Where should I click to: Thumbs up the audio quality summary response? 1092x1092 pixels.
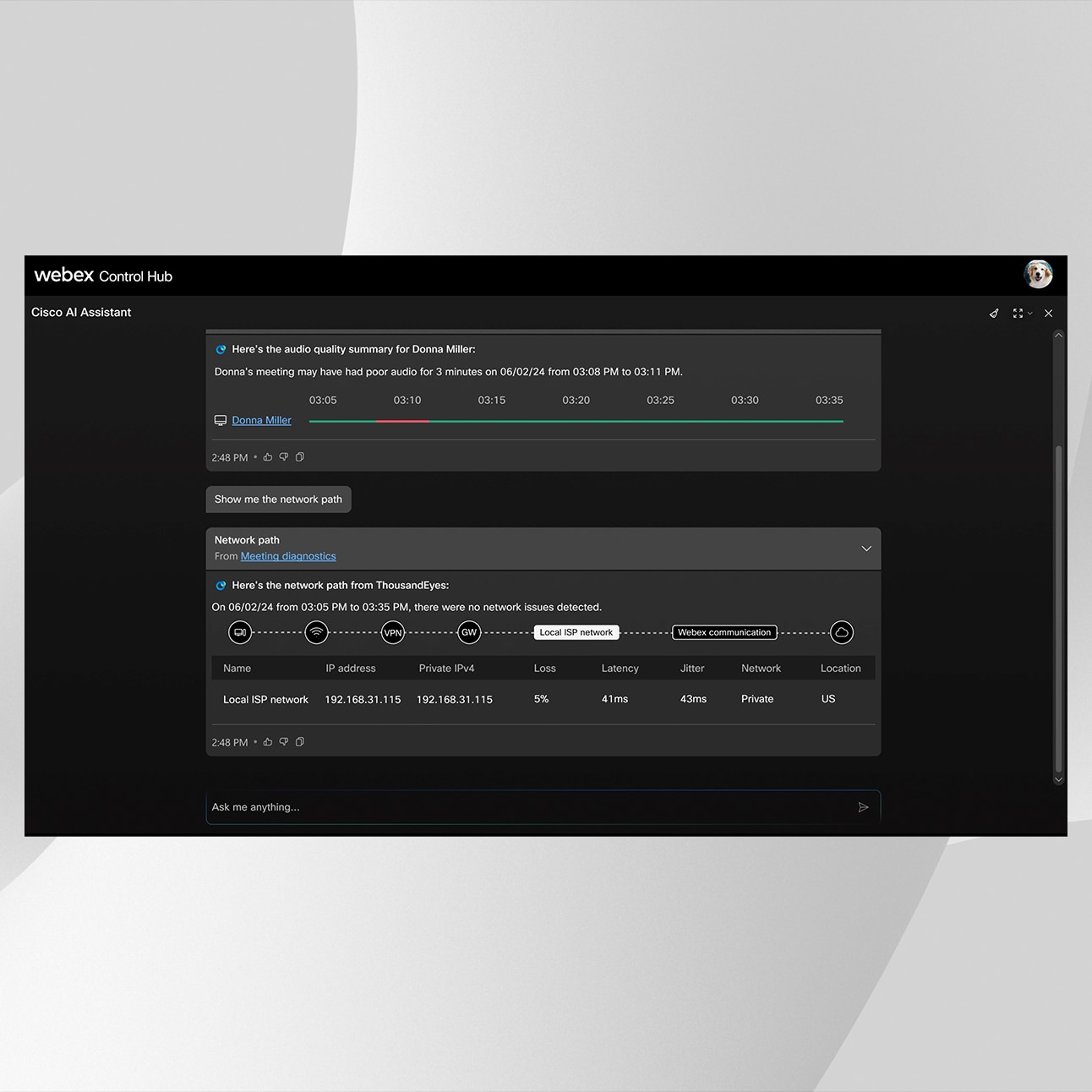pos(268,457)
